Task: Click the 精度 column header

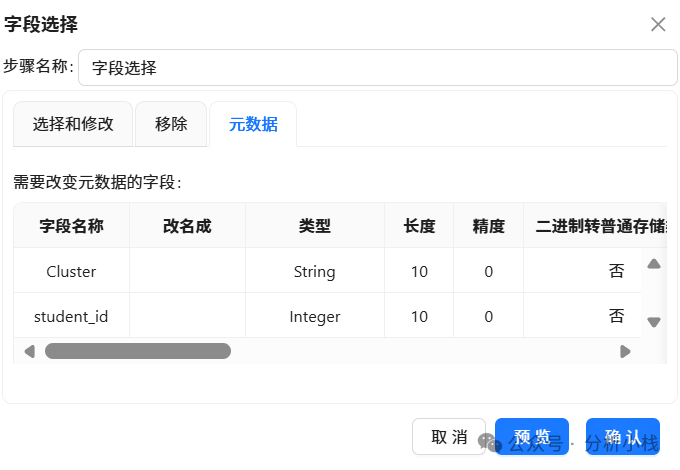Action: coord(488,225)
